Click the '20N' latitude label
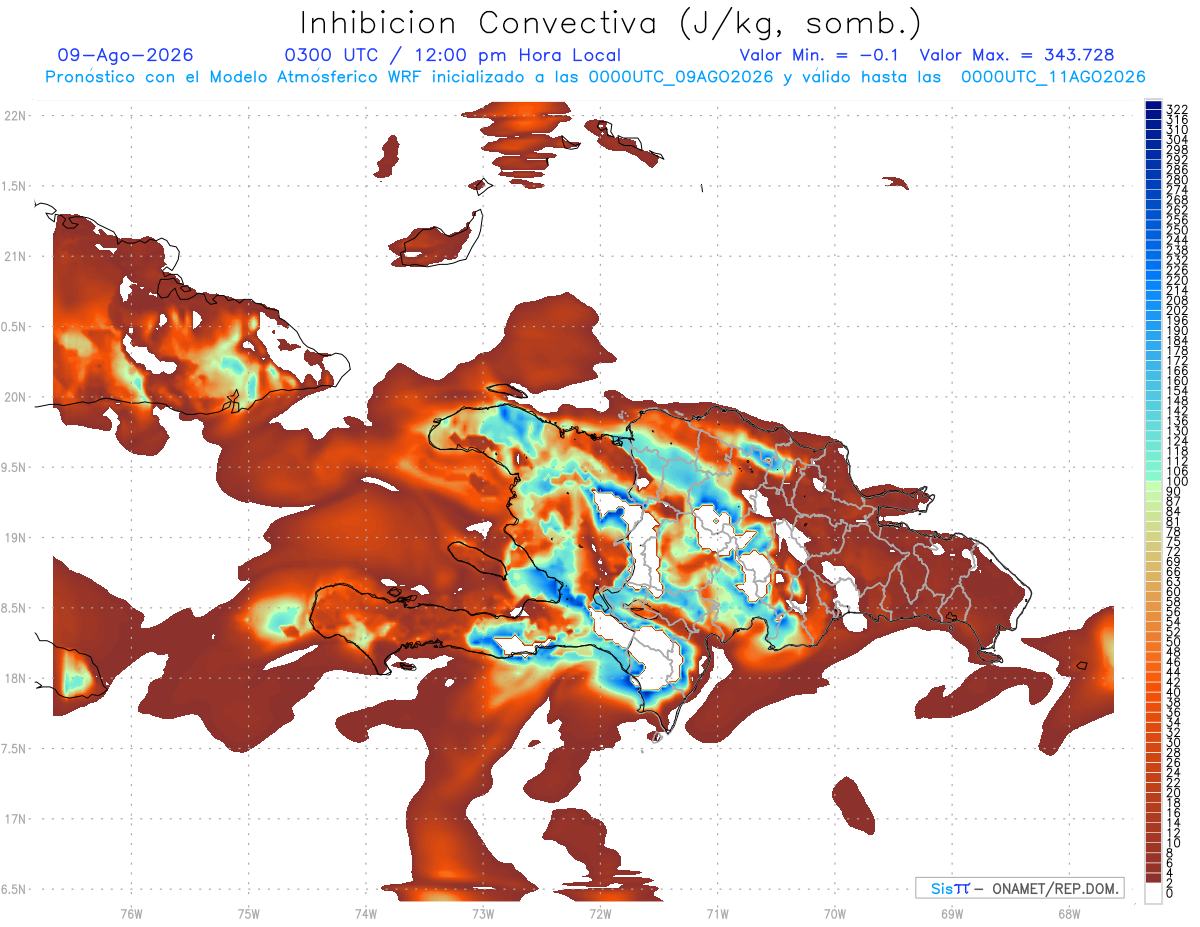This screenshot has height=927, width=1200. [16, 397]
